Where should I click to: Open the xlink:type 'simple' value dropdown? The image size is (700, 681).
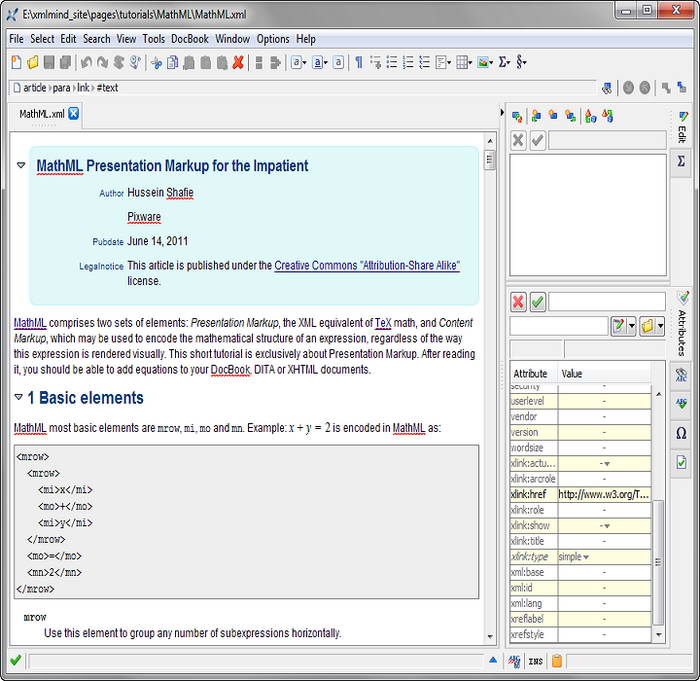[x=586, y=557]
